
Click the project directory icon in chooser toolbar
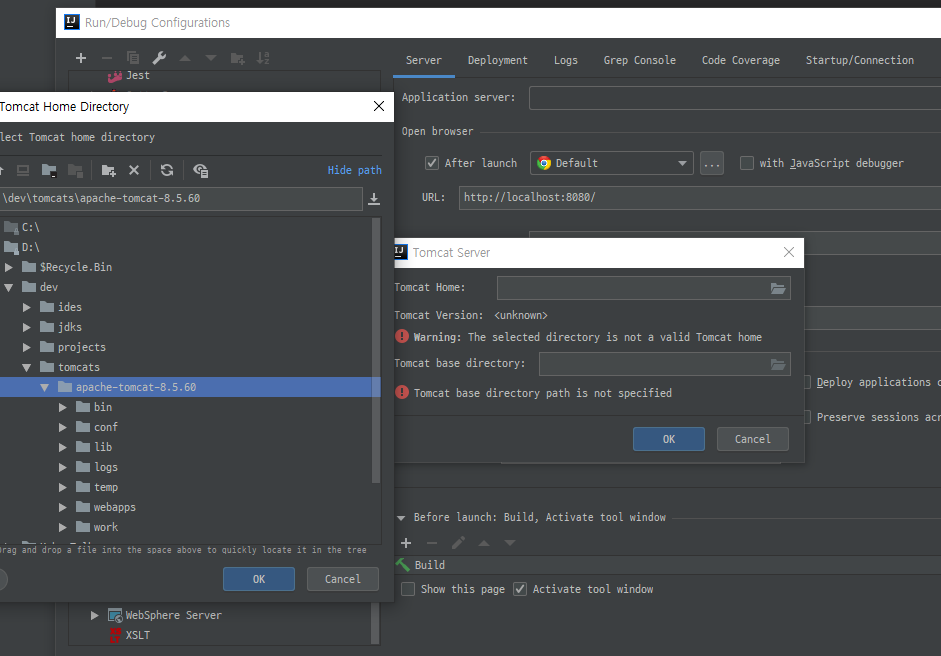point(49,170)
